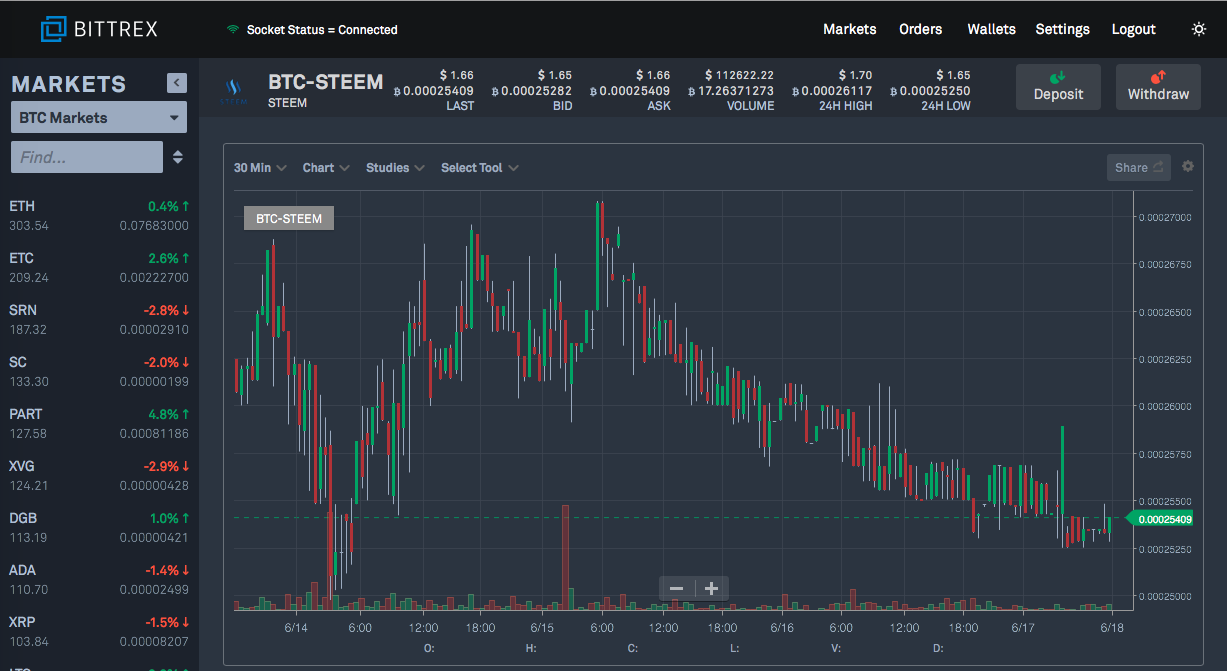Click the sort arrows beside Find field
Viewport: 1227px width, 671px height.
[x=178, y=157]
